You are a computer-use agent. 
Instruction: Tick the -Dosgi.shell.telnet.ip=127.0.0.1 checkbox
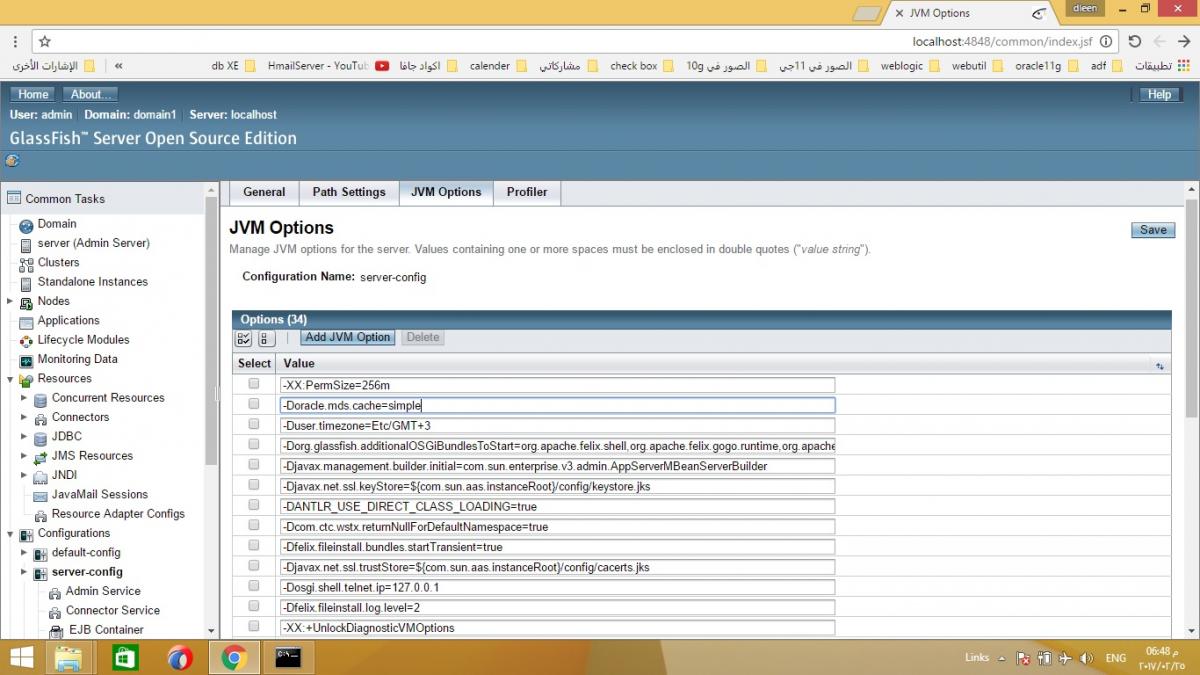pyautogui.click(x=254, y=587)
